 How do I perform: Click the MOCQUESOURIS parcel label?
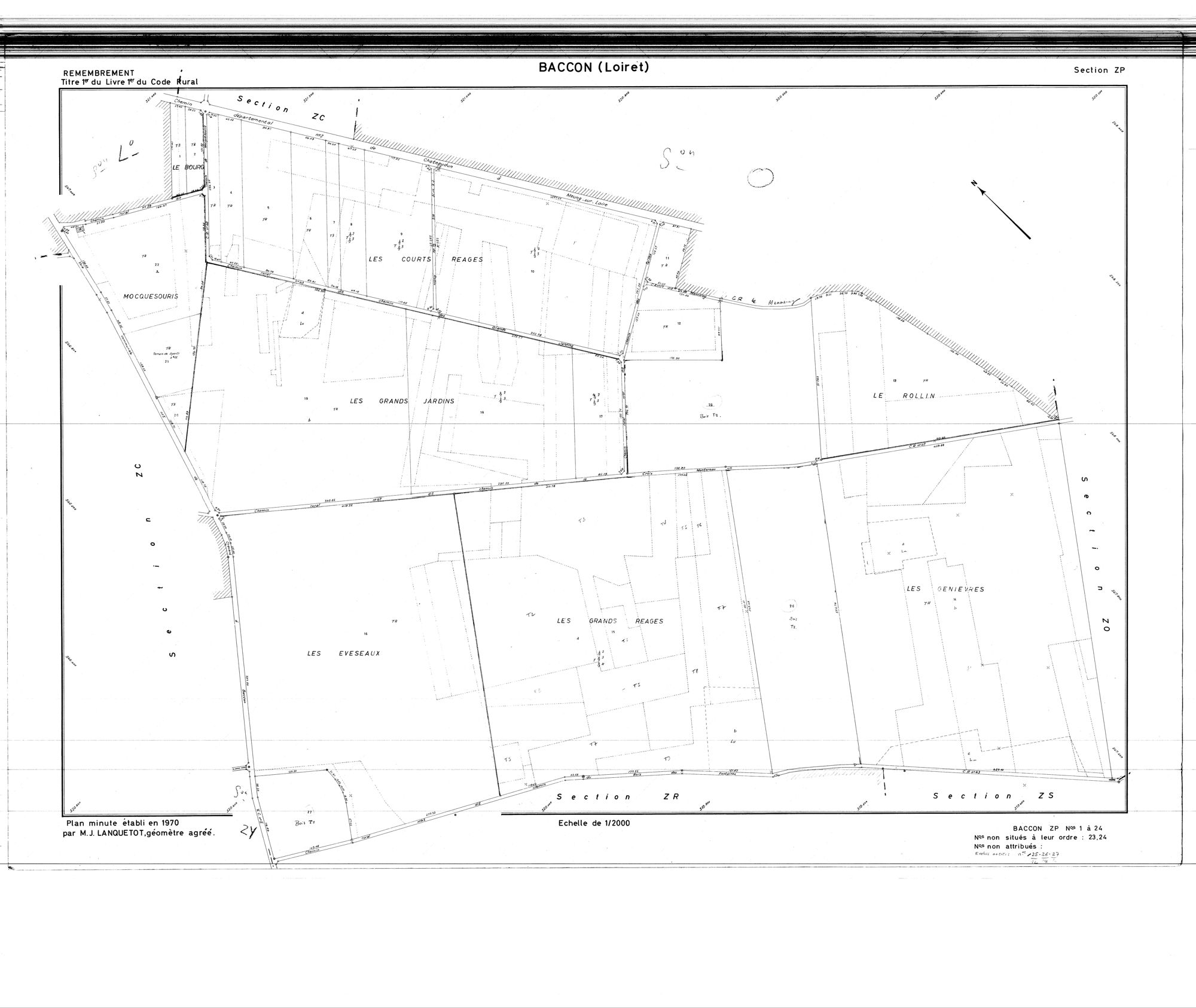click(x=151, y=296)
